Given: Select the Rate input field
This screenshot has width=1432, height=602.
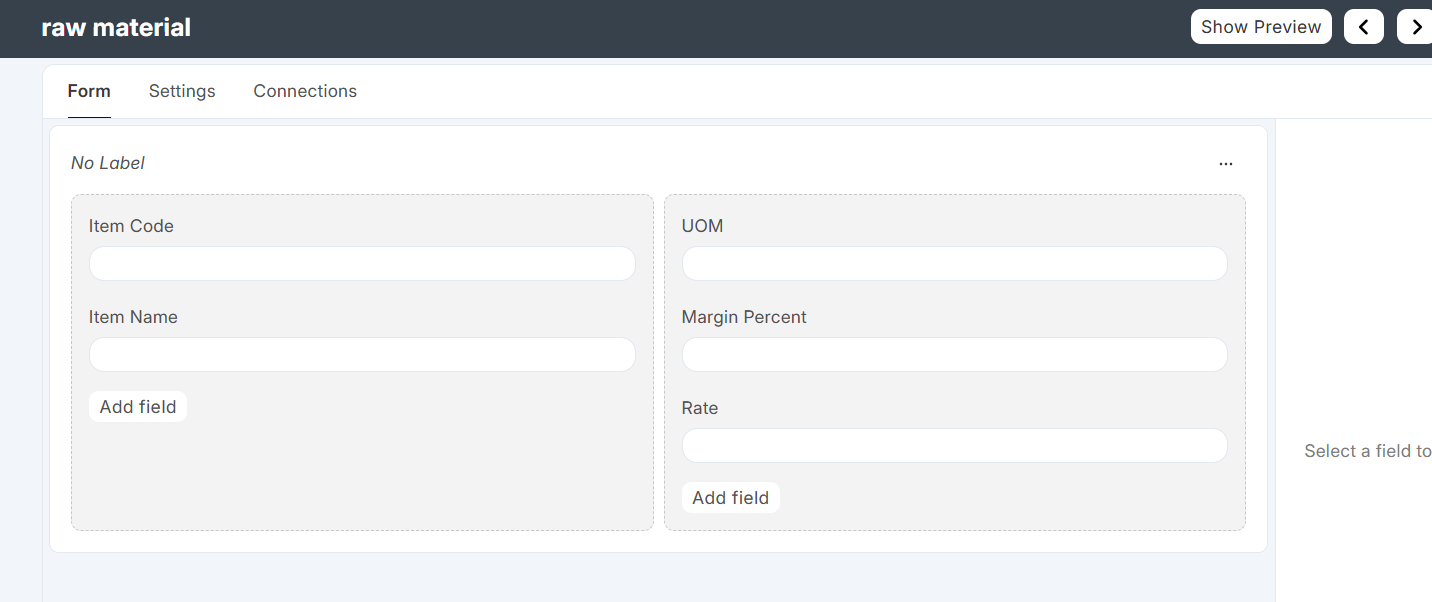Looking at the screenshot, I should coord(954,446).
